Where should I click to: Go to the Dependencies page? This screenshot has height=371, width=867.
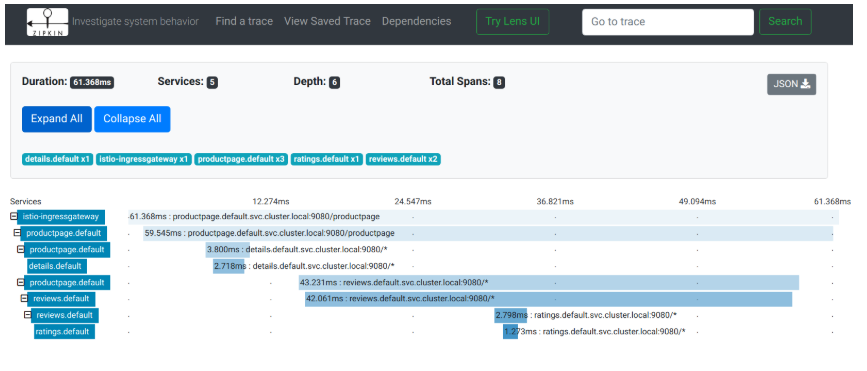416,22
